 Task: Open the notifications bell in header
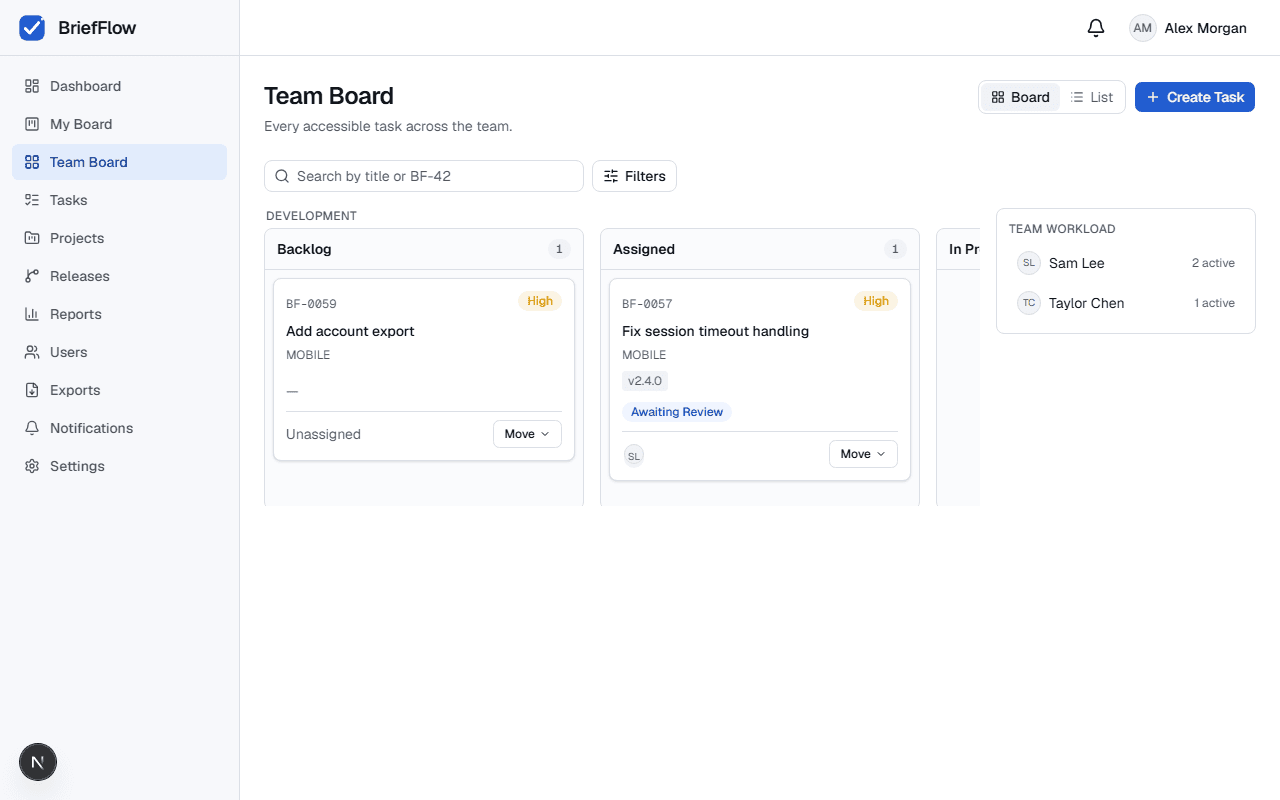click(1096, 28)
